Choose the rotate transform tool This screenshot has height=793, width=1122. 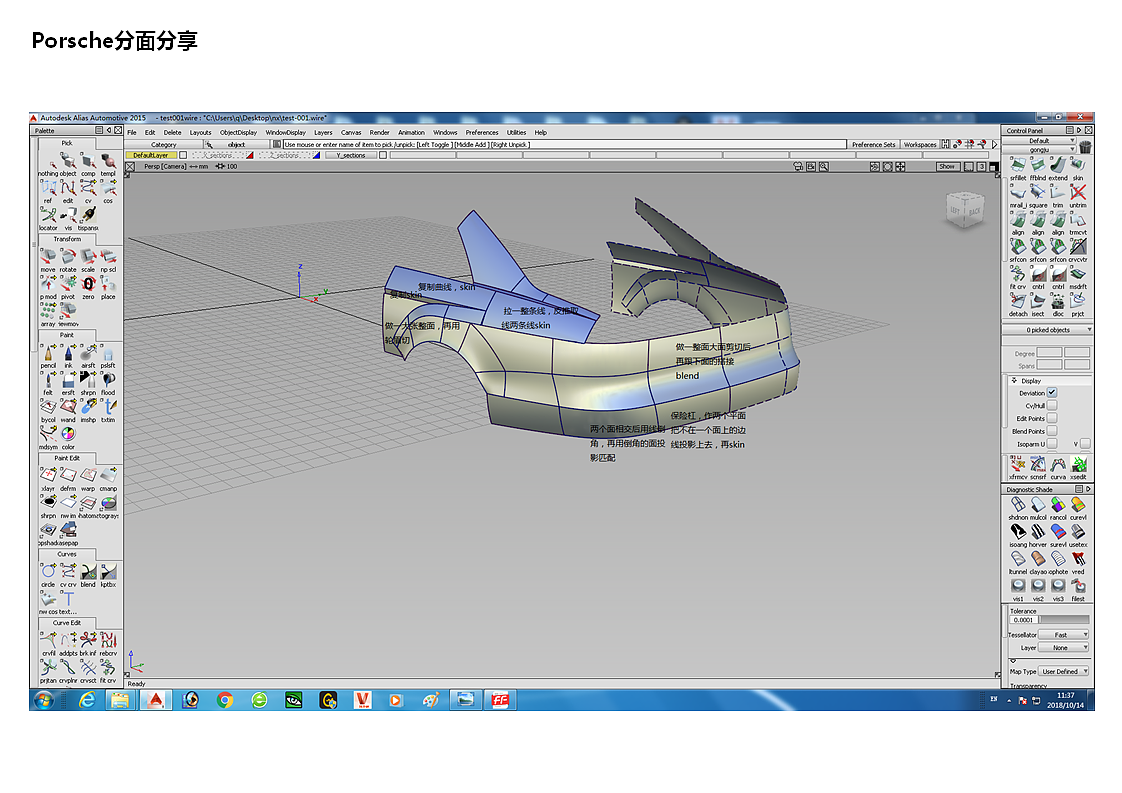[x=68, y=258]
